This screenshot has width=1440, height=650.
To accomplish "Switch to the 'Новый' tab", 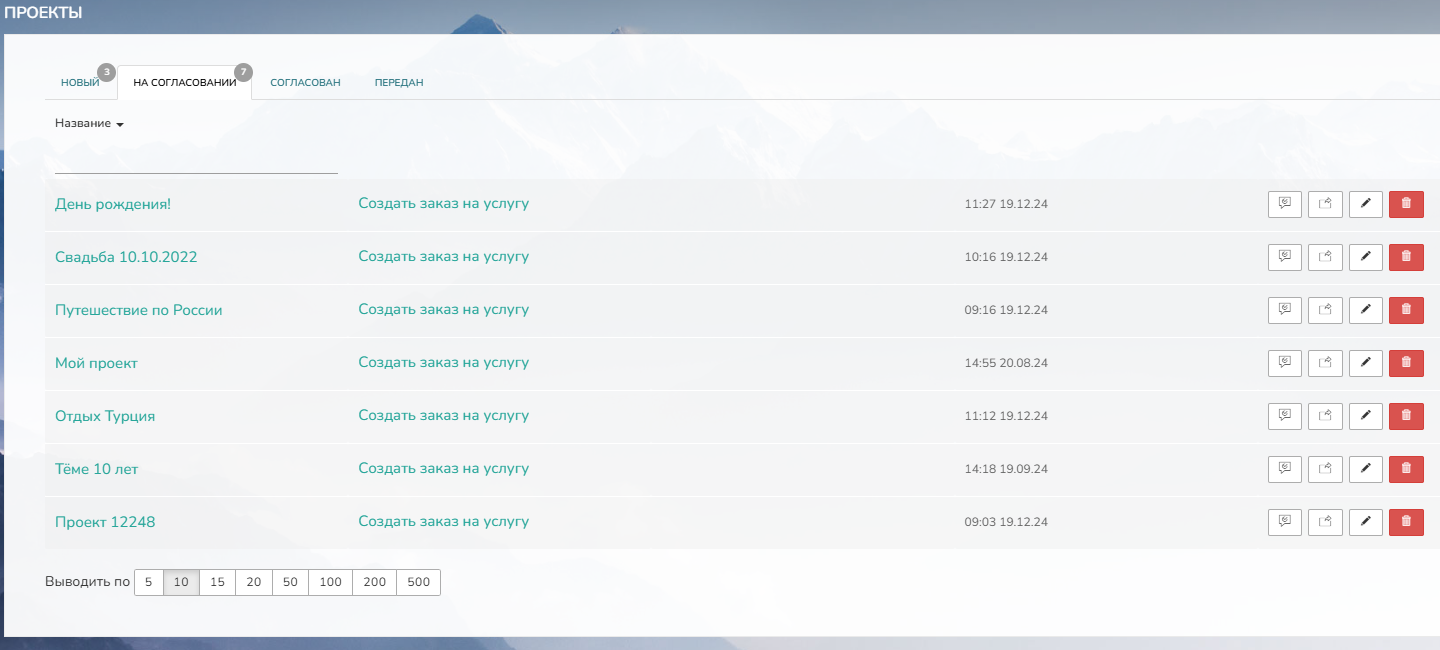I will click(80, 83).
